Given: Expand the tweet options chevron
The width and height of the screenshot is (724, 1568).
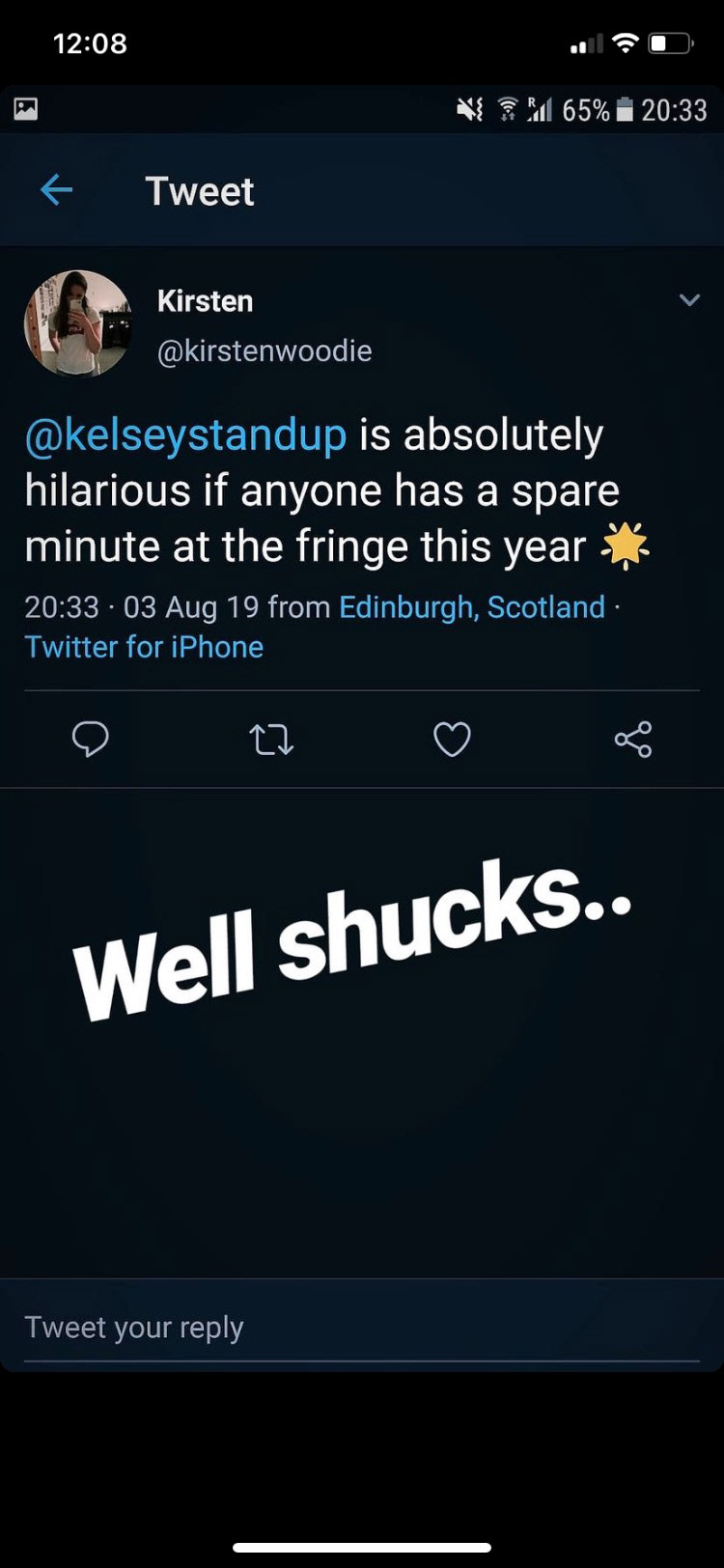Looking at the screenshot, I should pos(689,300).
